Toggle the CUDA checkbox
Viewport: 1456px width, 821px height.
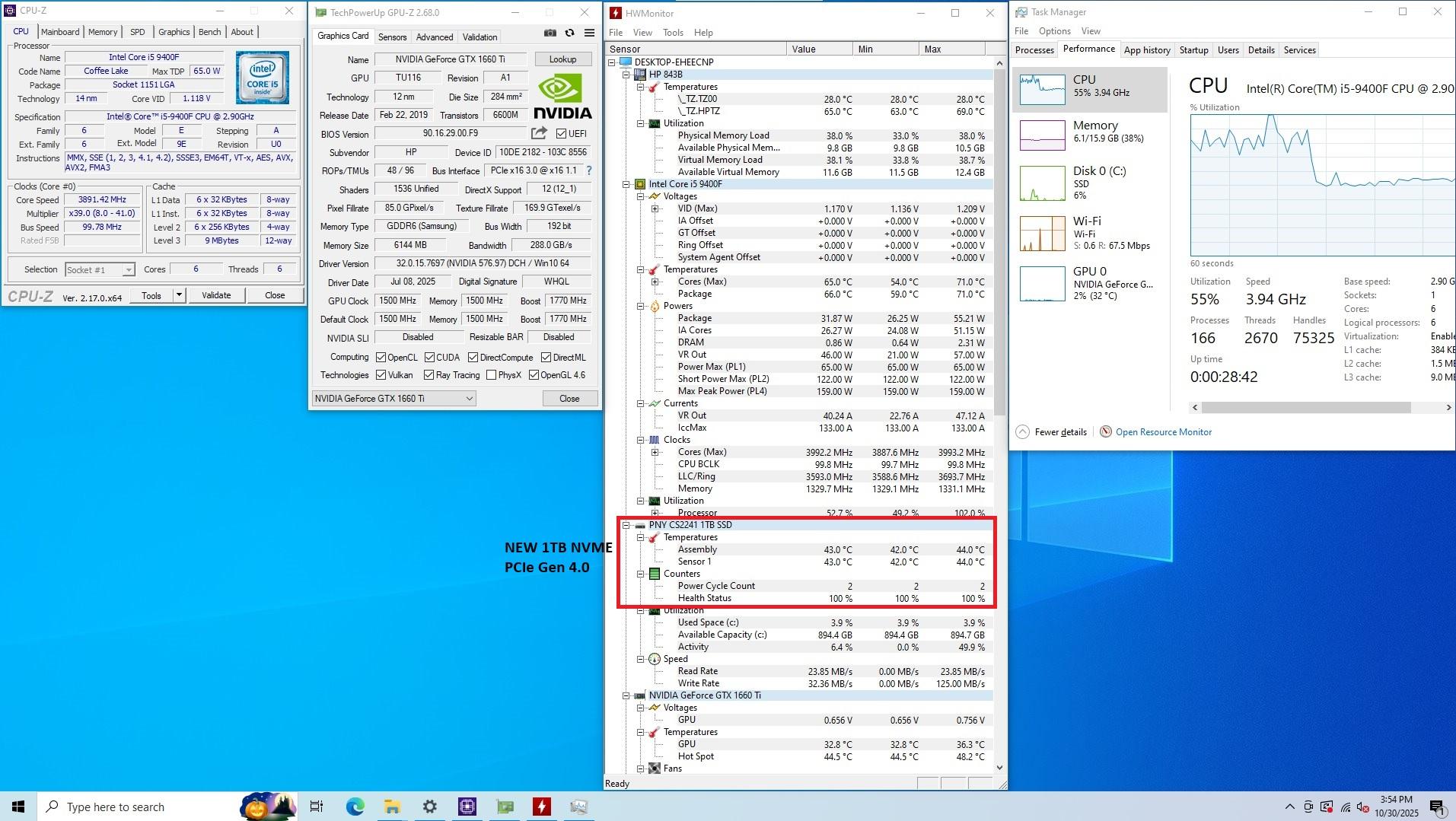click(429, 358)
